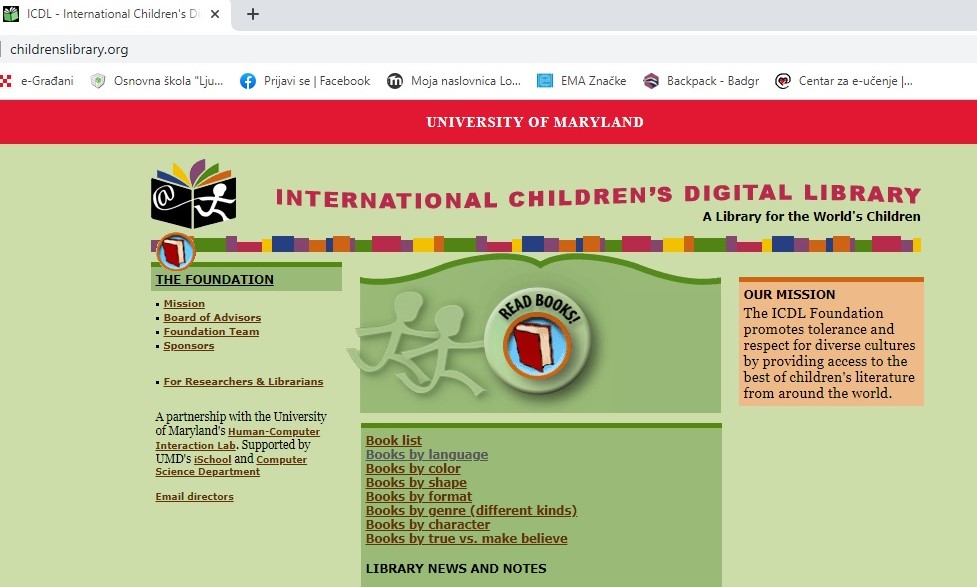
Task: Open Books by genre (different kinds) link
Action: 471,511
